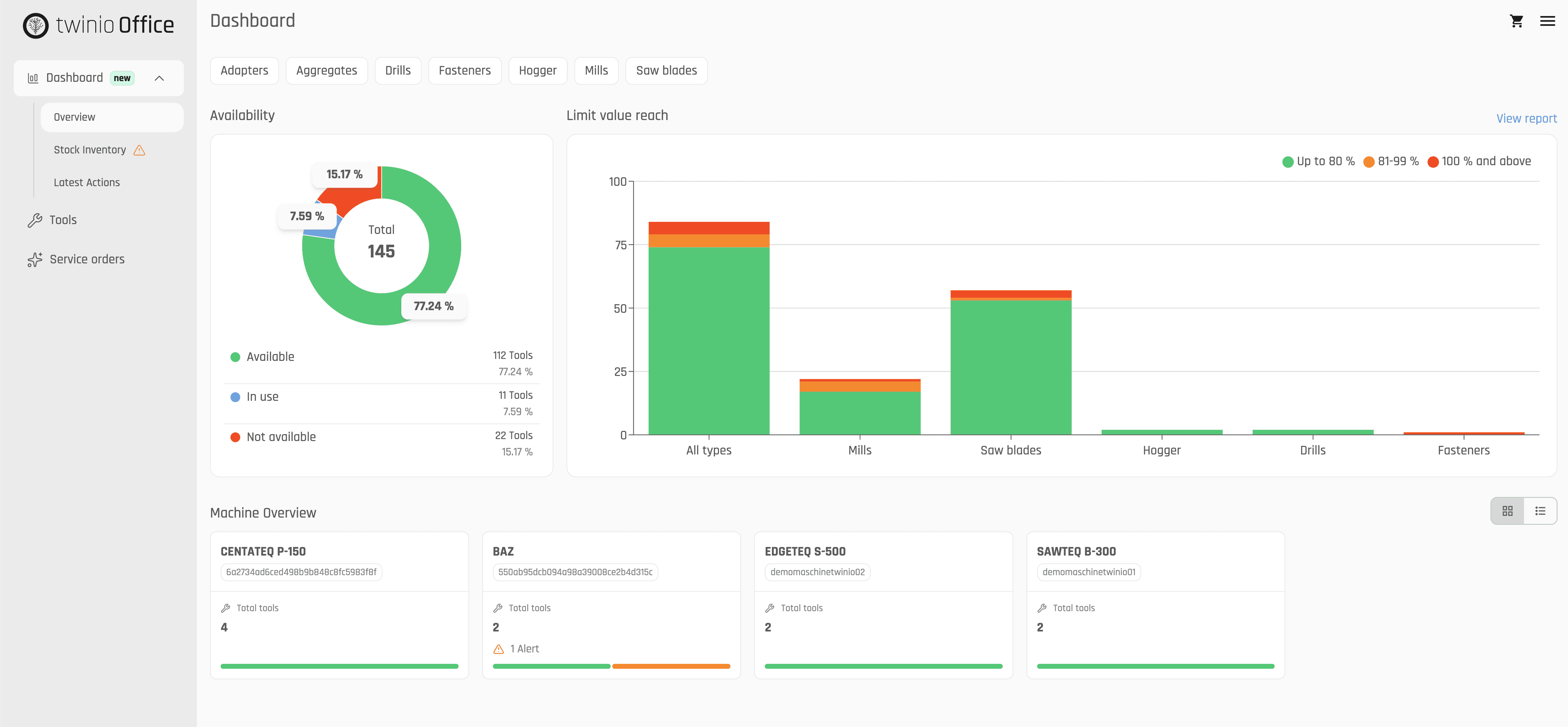Click the demomaschinetwinio01 ID tag
1568x727 pixels.
[x=1089, y=572]
